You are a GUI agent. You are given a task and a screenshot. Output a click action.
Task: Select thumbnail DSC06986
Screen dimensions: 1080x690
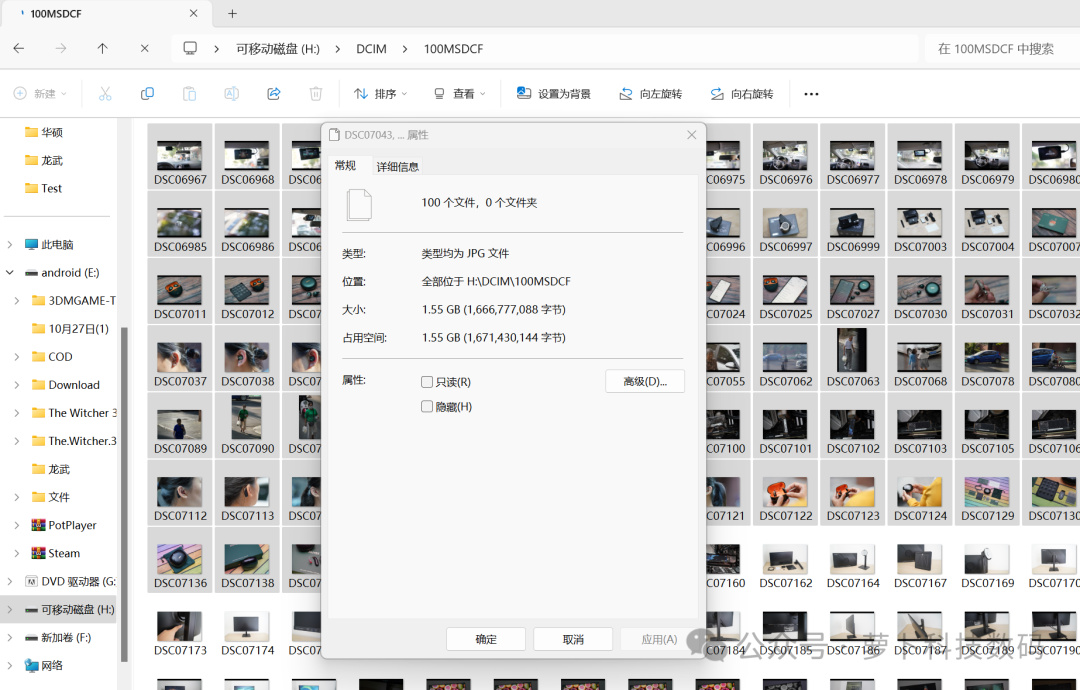click(x=247, y=223)
